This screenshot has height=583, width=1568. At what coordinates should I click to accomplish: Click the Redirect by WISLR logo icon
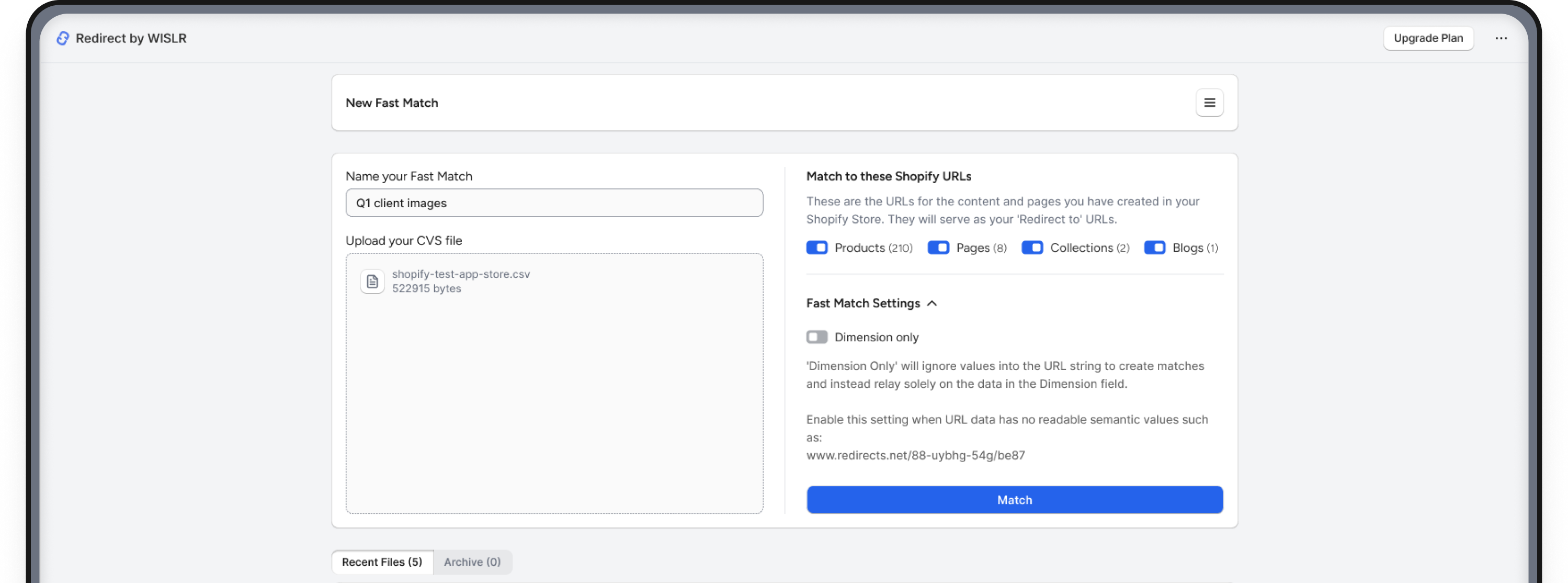tap(62, 38)
